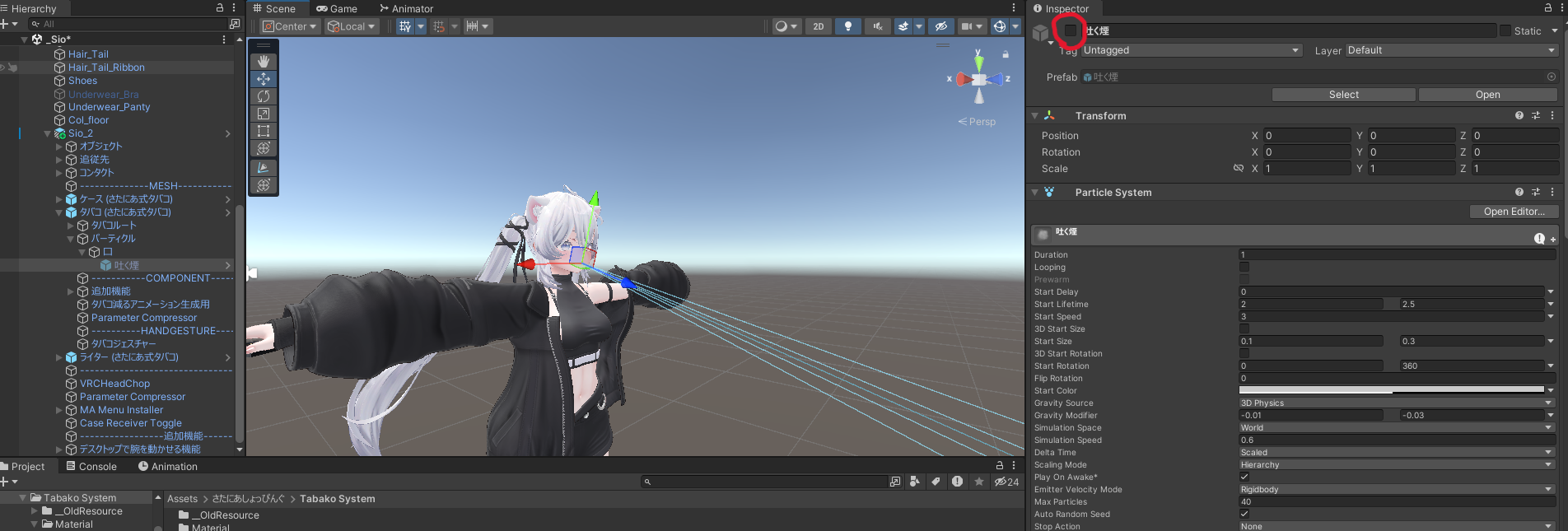This screenshot has height=531, width=1568.
Task: Open the Prefab object picker circle
Action: 1552,77
